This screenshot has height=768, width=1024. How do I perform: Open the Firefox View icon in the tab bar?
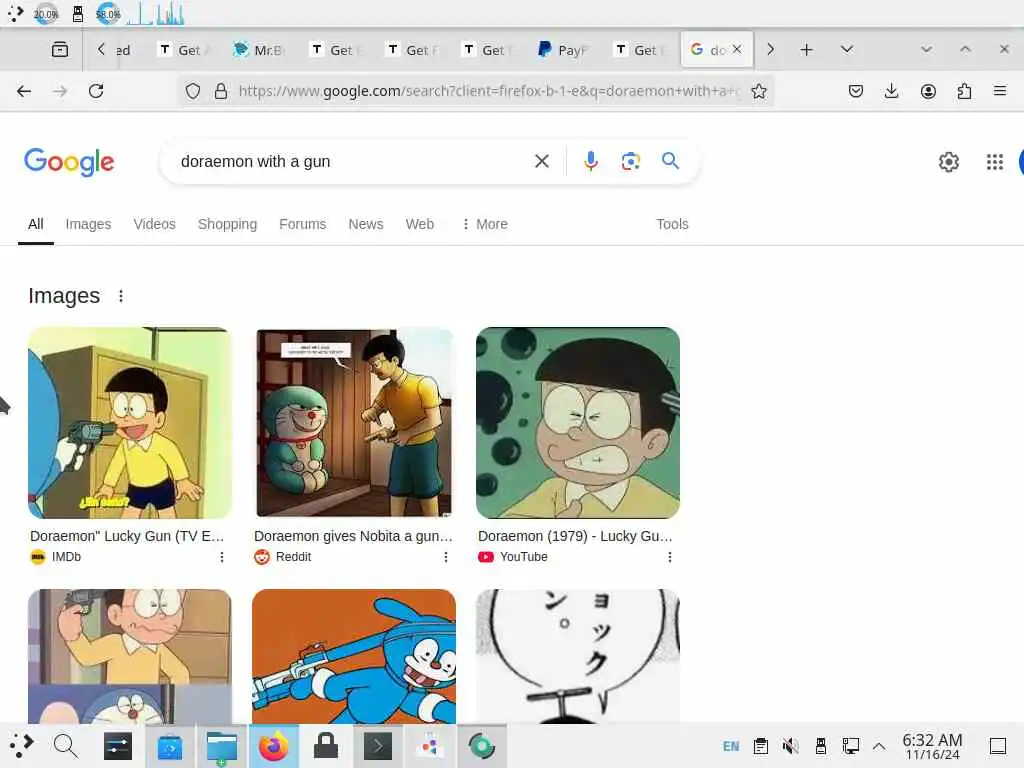click(x=60, y=50)
